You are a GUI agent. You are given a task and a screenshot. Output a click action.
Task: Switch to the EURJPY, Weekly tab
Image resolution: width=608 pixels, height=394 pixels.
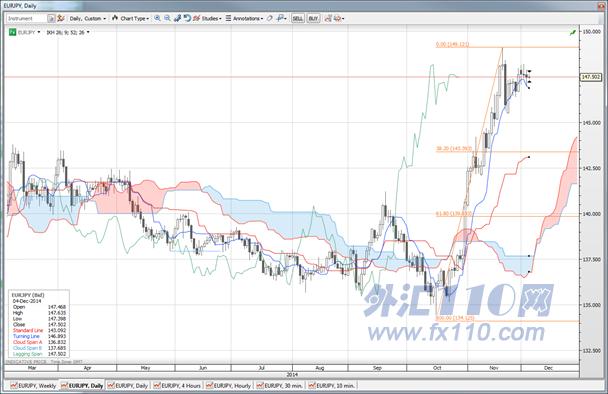(x=34, y=385)
